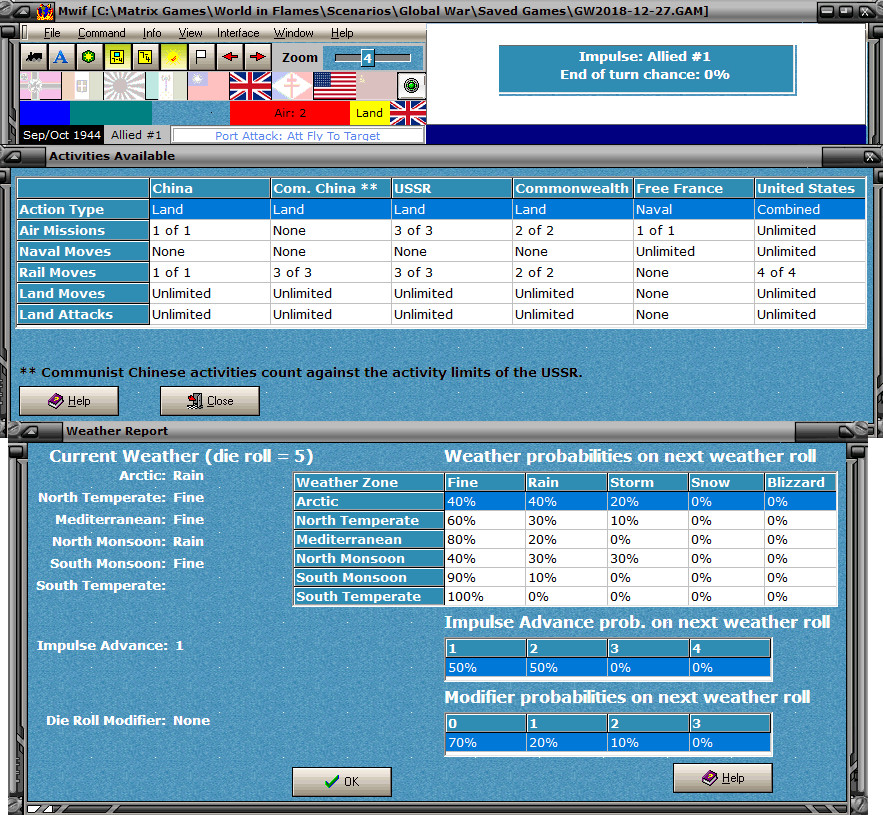Click the Sep/Oct 1944 date label

61,135
